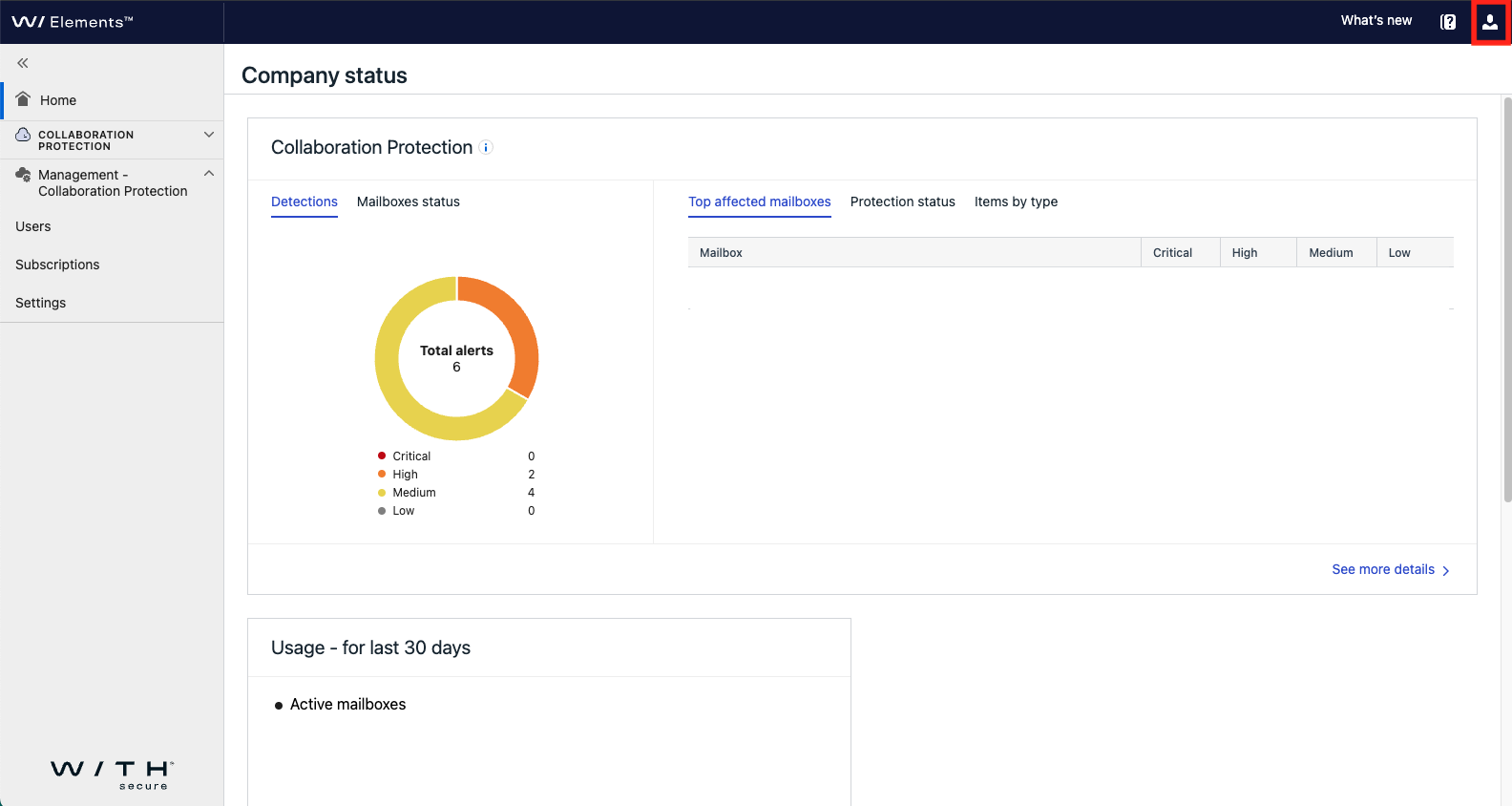Select the Detections tab
The height and width of the screenshot is (806, 1512).
304,201
